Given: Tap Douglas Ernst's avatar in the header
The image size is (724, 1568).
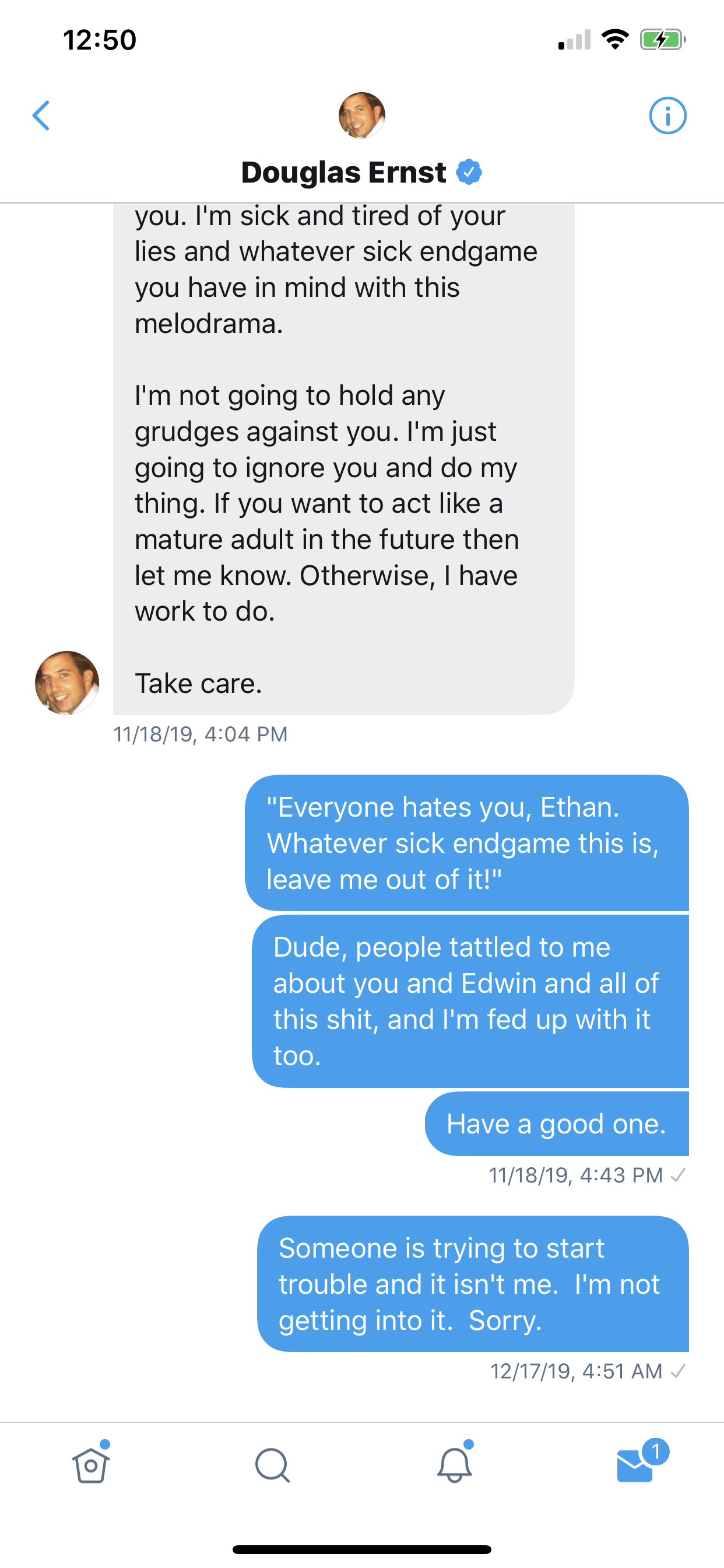Looking at the screenshot, I should click(x=362, y=115).
